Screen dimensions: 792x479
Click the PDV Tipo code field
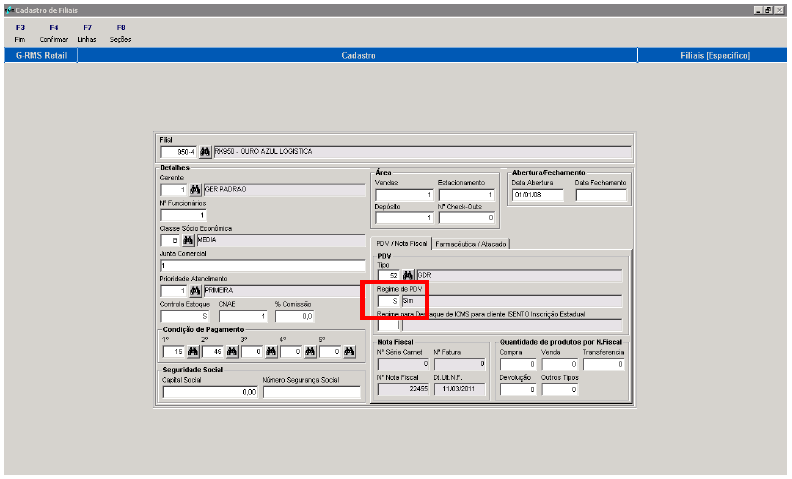coord(388,276)
